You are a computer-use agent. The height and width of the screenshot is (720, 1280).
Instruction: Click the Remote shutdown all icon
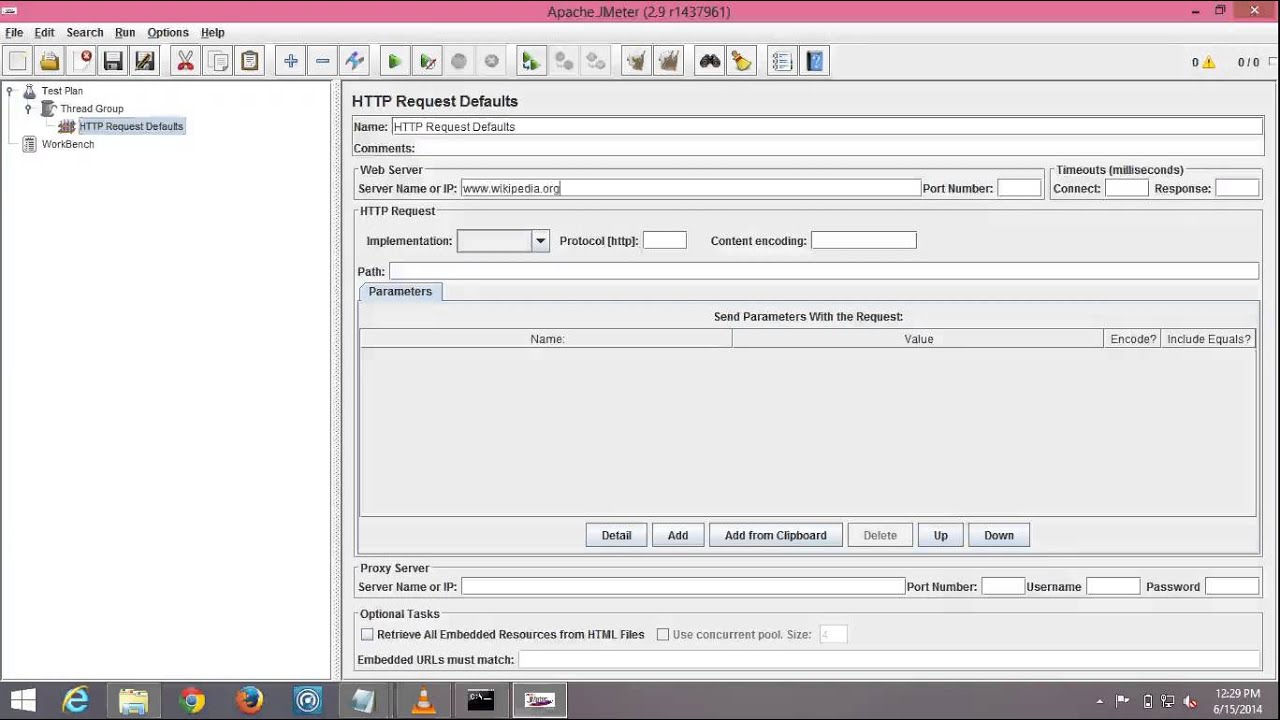pyautogui.click(x=595, y=61)
